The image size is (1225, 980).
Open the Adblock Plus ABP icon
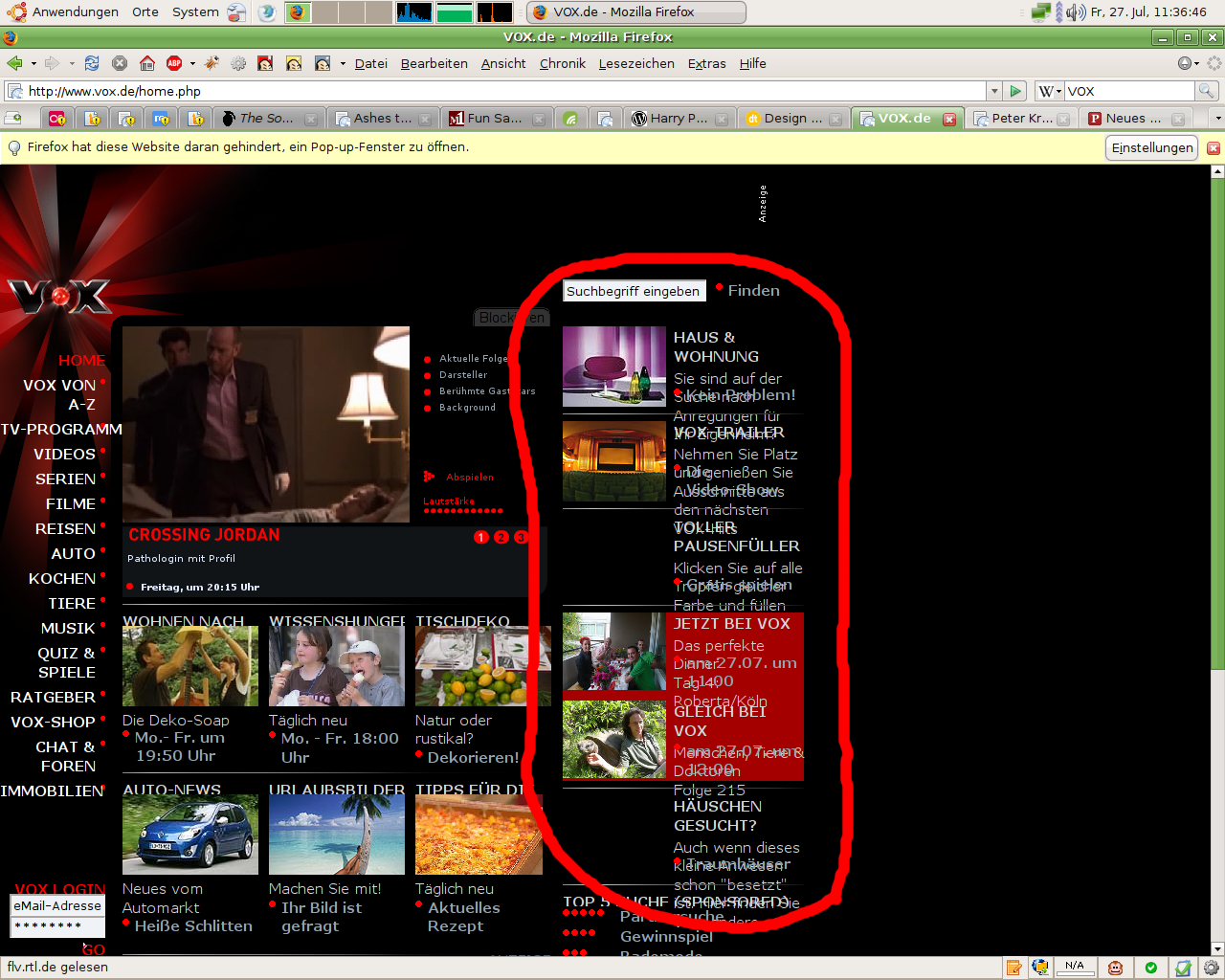[x=174, y=63]
